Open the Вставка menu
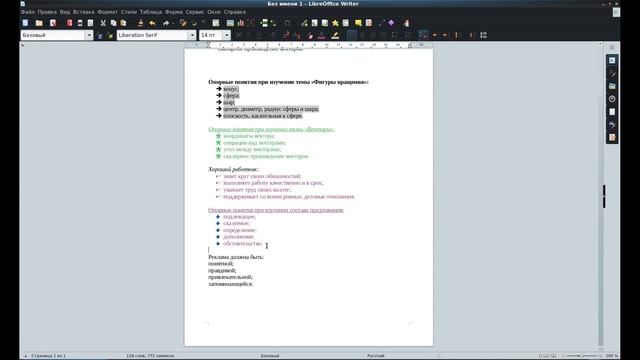 pos(83,12)
